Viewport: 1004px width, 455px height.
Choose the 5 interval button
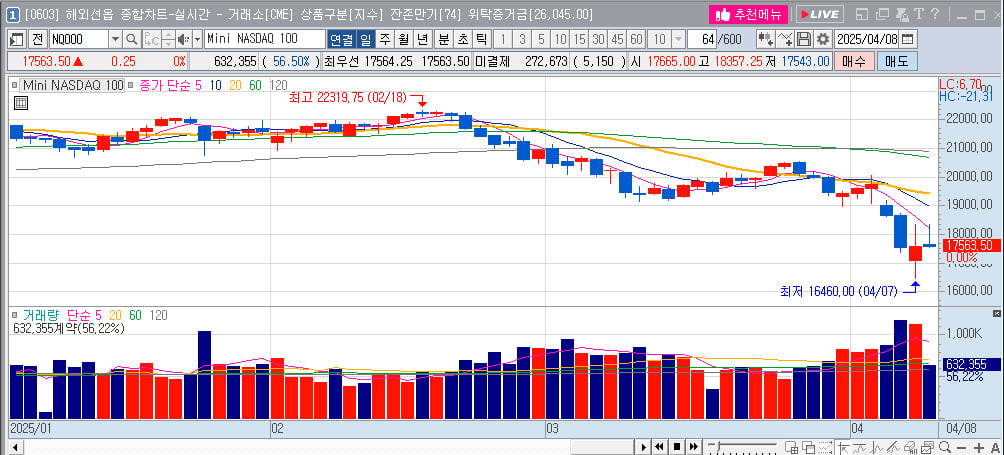(541, 39)
